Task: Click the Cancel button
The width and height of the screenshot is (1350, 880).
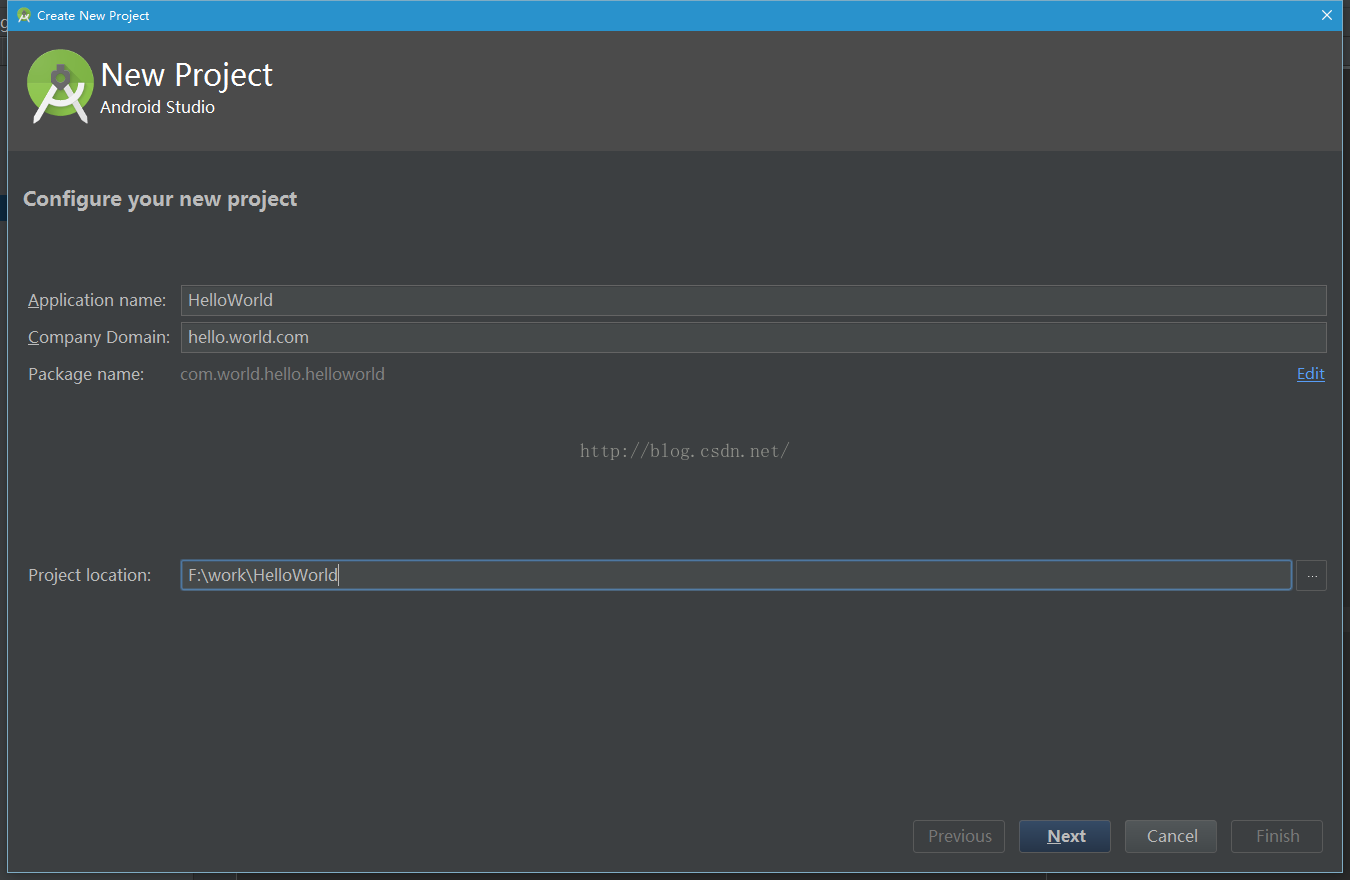Action: click(x=1171, y=836)
